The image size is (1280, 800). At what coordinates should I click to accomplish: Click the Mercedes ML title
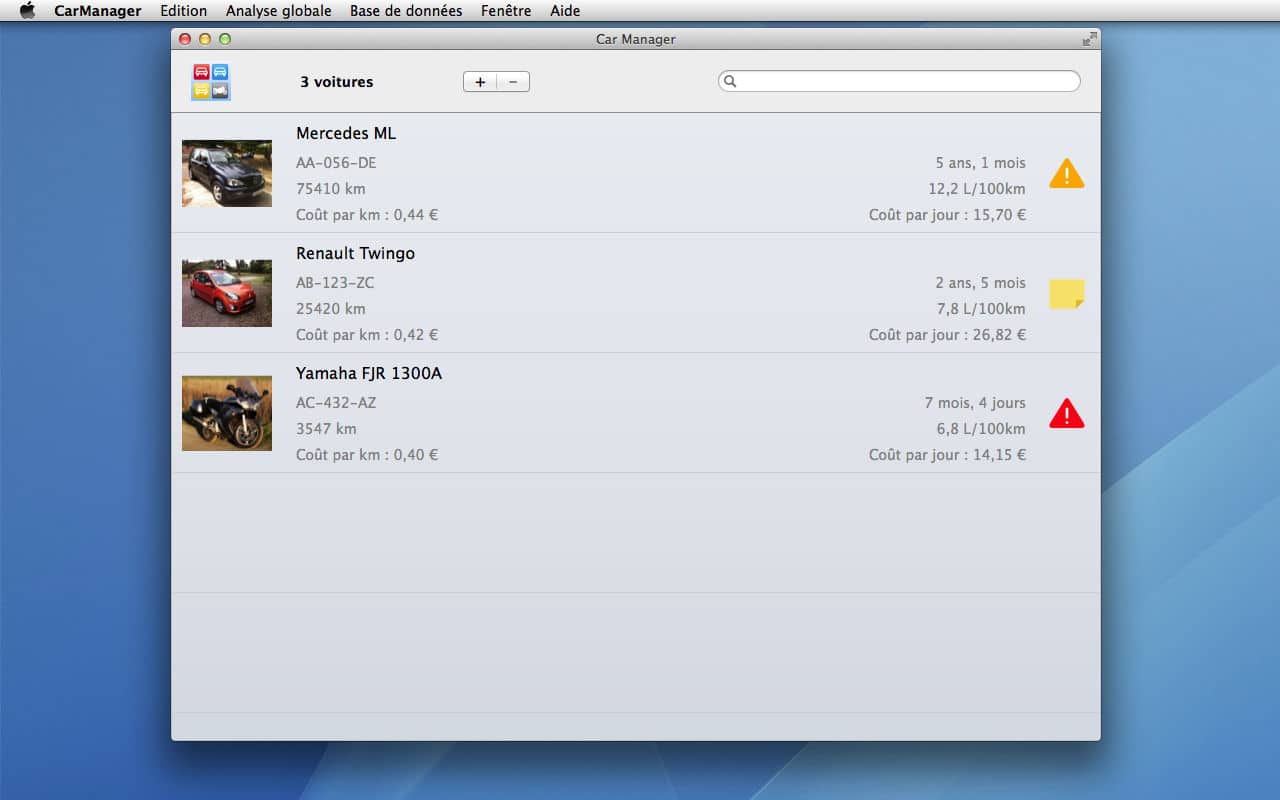point(346,134)
